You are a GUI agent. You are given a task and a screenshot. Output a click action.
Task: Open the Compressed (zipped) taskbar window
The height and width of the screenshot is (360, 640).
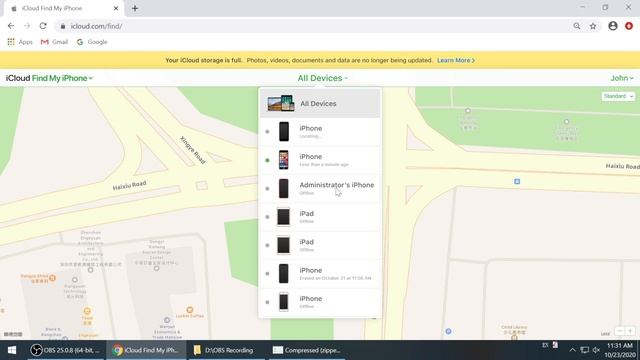coord(307,350)
